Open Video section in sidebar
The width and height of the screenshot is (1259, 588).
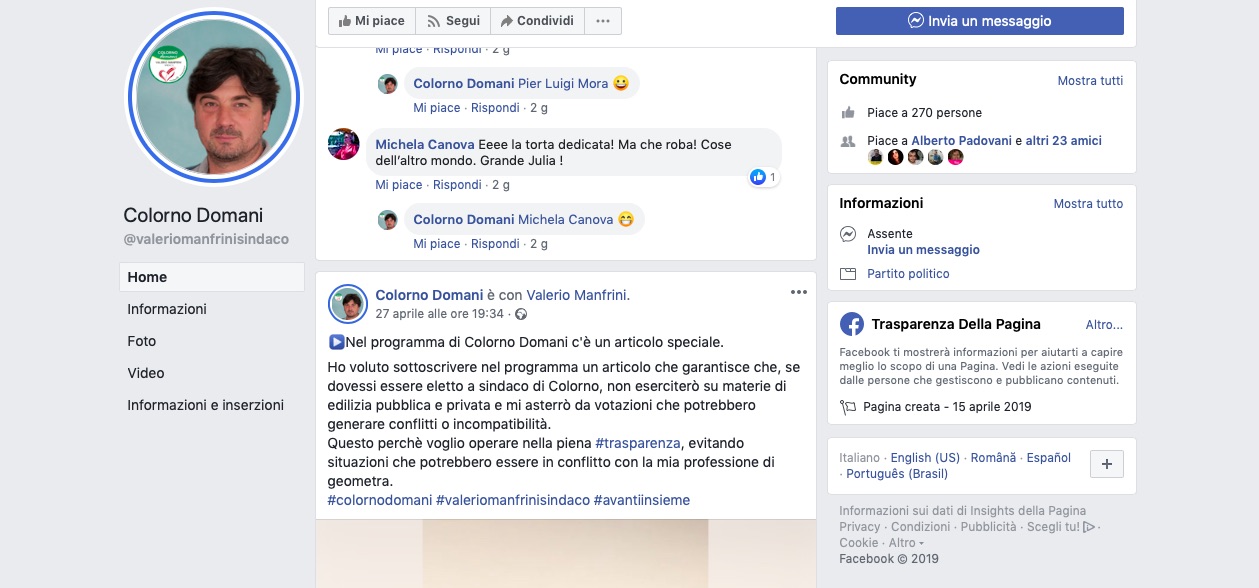[x=146, y=373]
